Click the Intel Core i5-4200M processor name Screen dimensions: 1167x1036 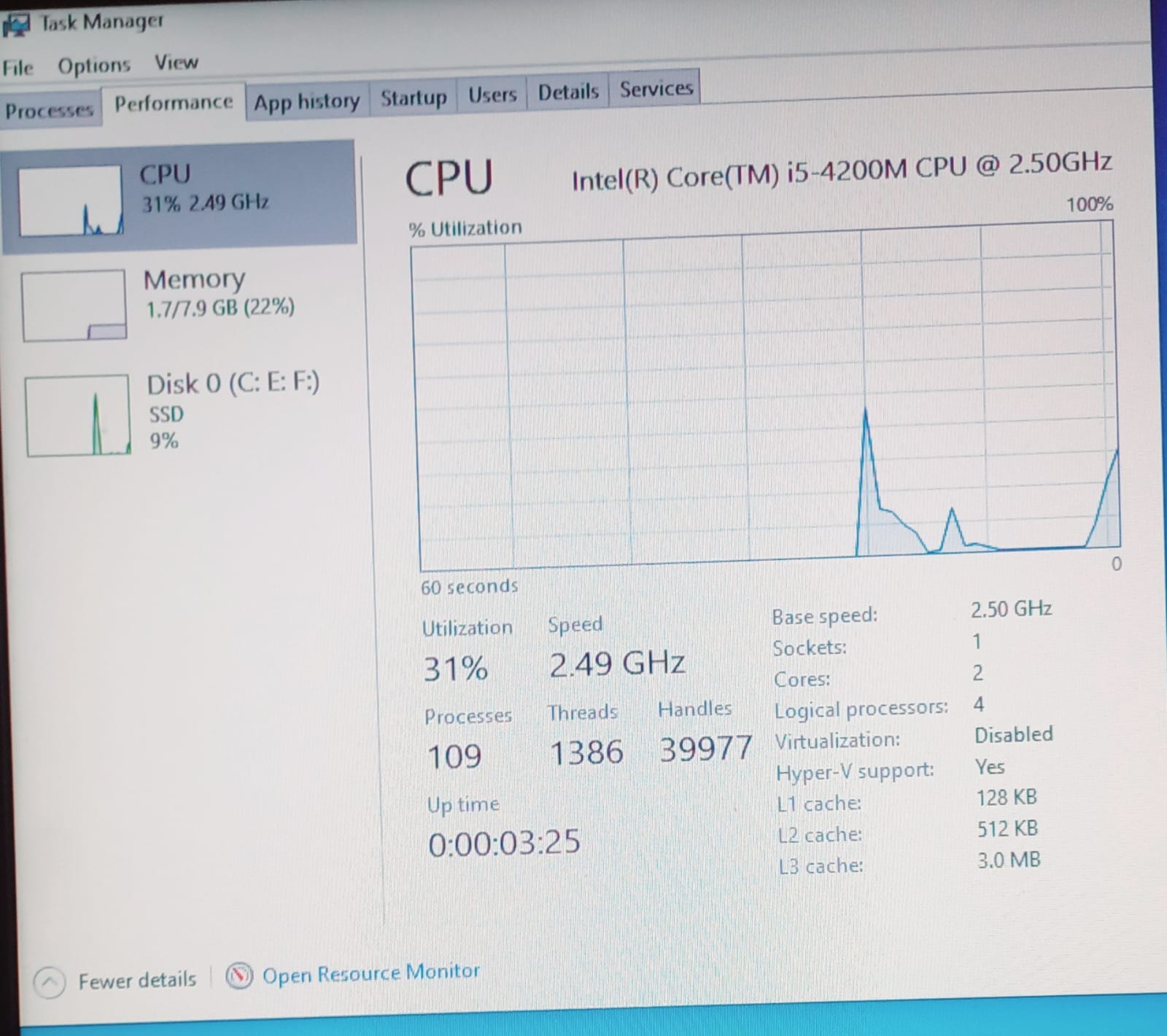coord(841,171)
